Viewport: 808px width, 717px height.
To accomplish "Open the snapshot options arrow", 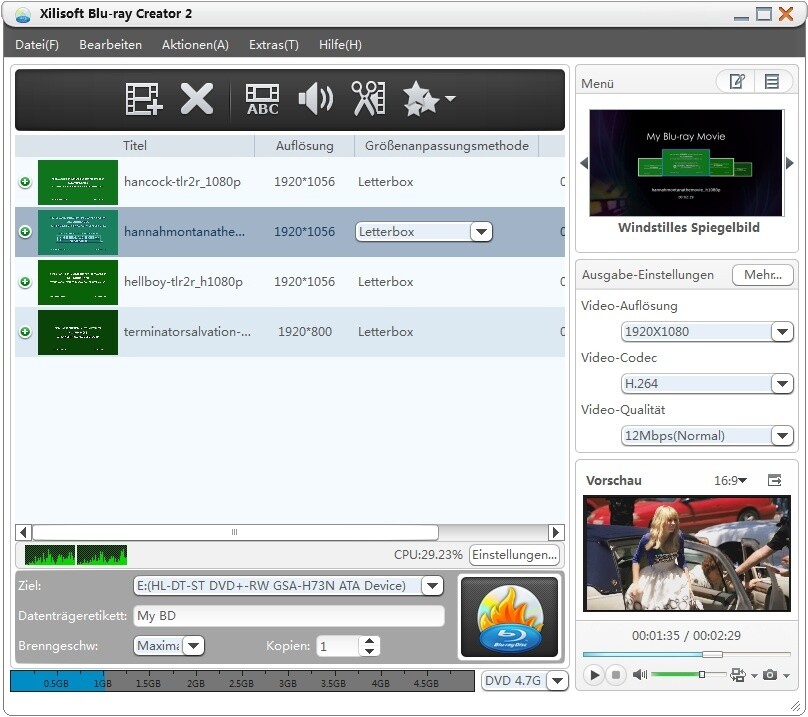I will click(x=786, y=675).
